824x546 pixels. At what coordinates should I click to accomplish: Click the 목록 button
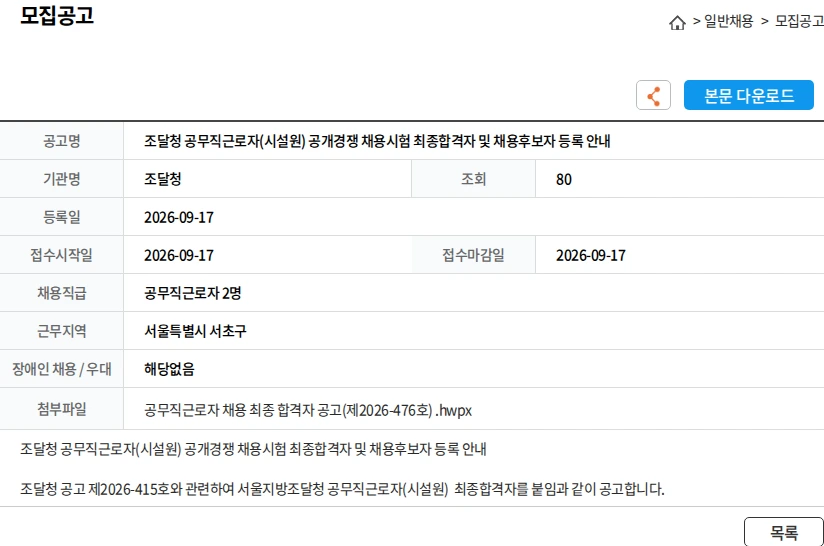tap(784, 532)
